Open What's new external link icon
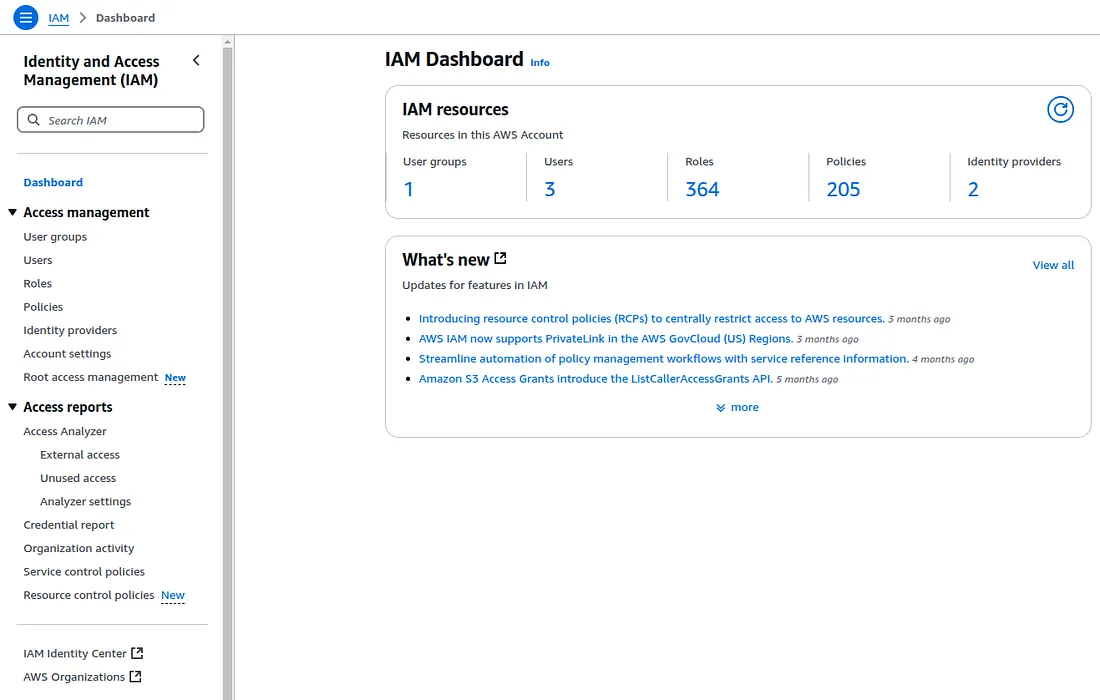Viewport: 1100px width, 700px height. point(500,259)
